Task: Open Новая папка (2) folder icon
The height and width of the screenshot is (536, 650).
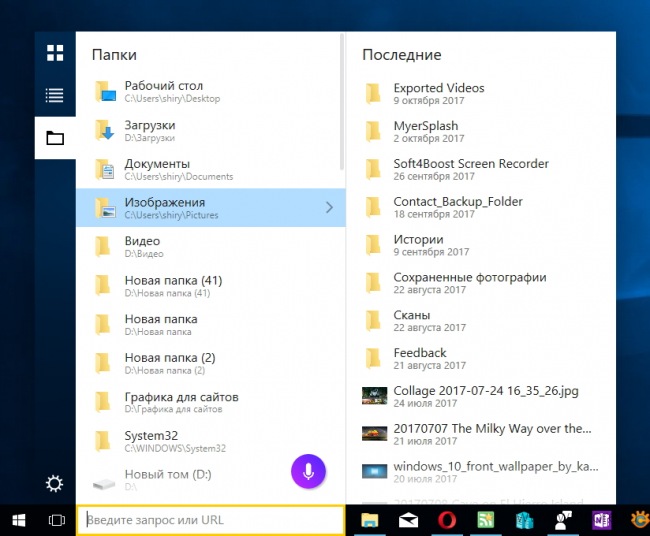Action: click(102, 363)
